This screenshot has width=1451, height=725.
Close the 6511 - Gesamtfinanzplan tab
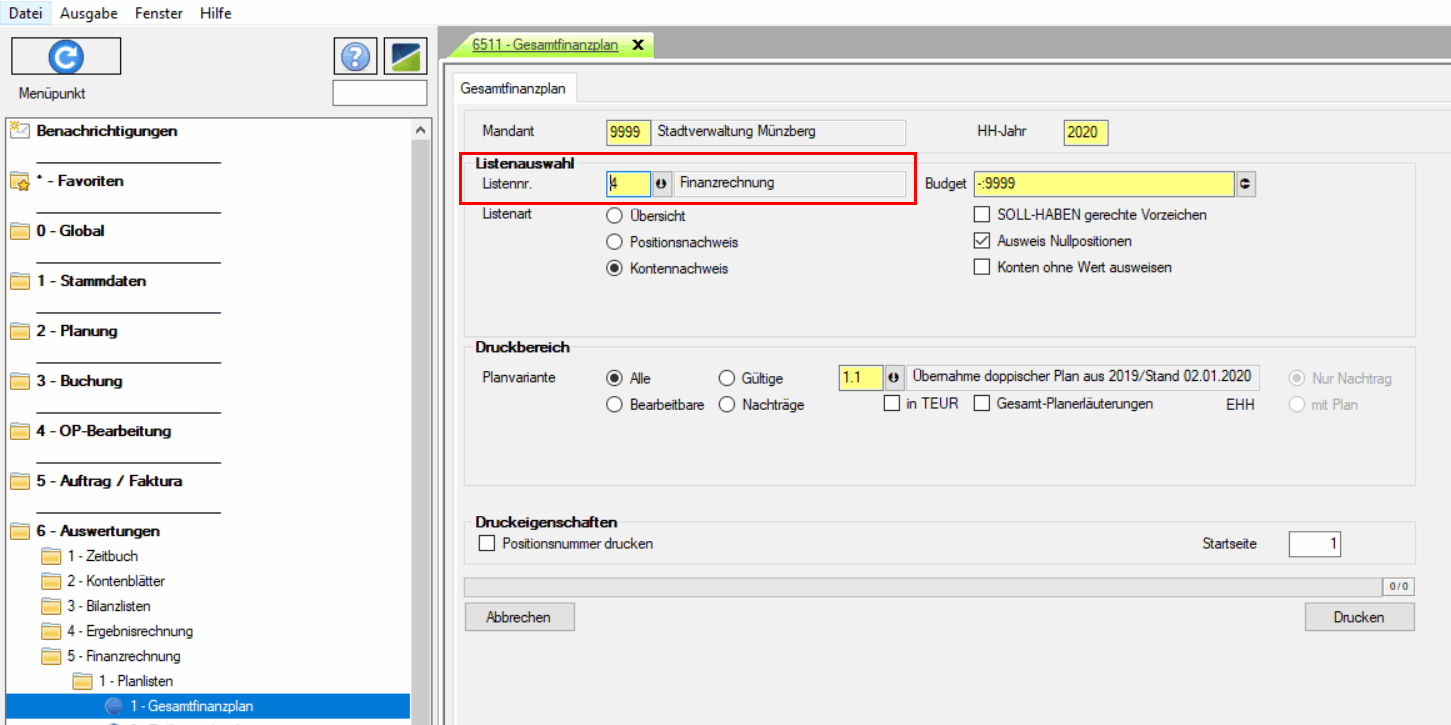[x=637, y=45]
